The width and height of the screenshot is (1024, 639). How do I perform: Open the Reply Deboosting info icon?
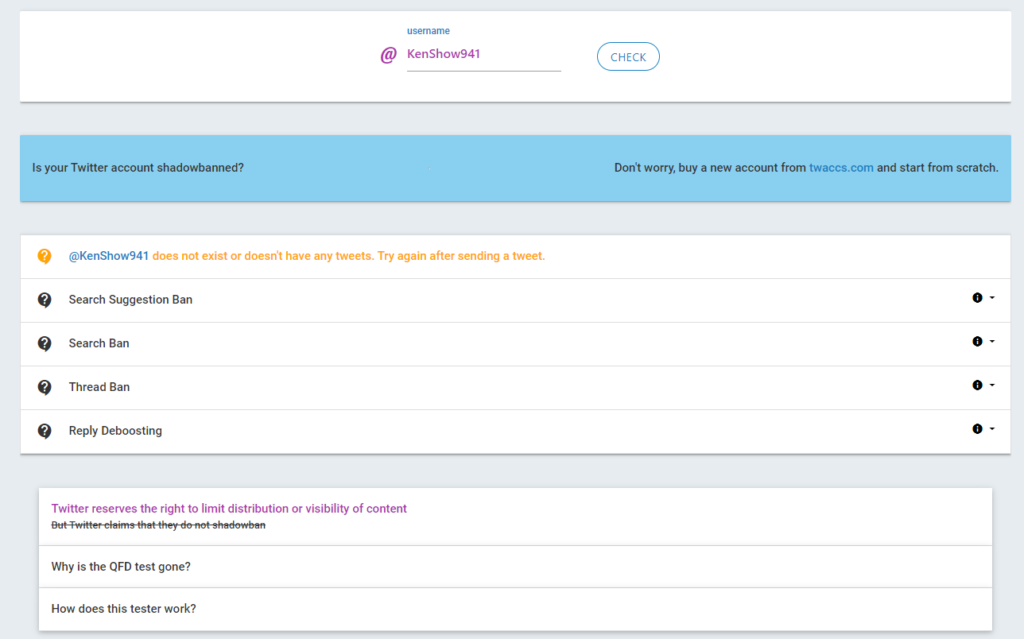click(x=977, y=429)
